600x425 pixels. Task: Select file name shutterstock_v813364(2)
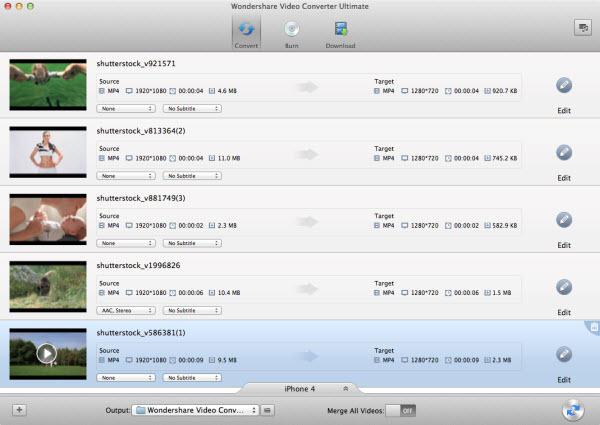[x=141, y=131]
